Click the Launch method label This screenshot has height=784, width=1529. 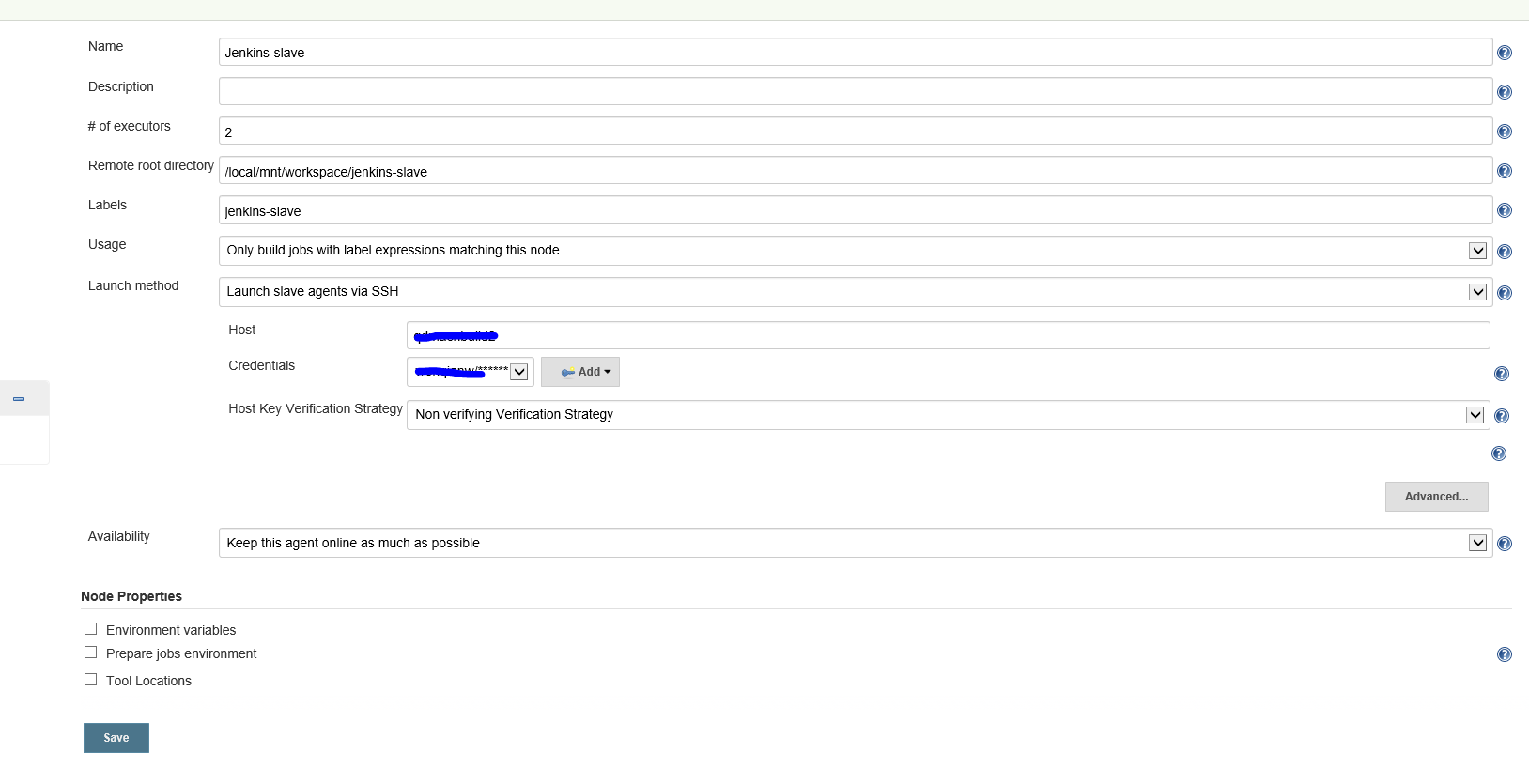(133, 285)
